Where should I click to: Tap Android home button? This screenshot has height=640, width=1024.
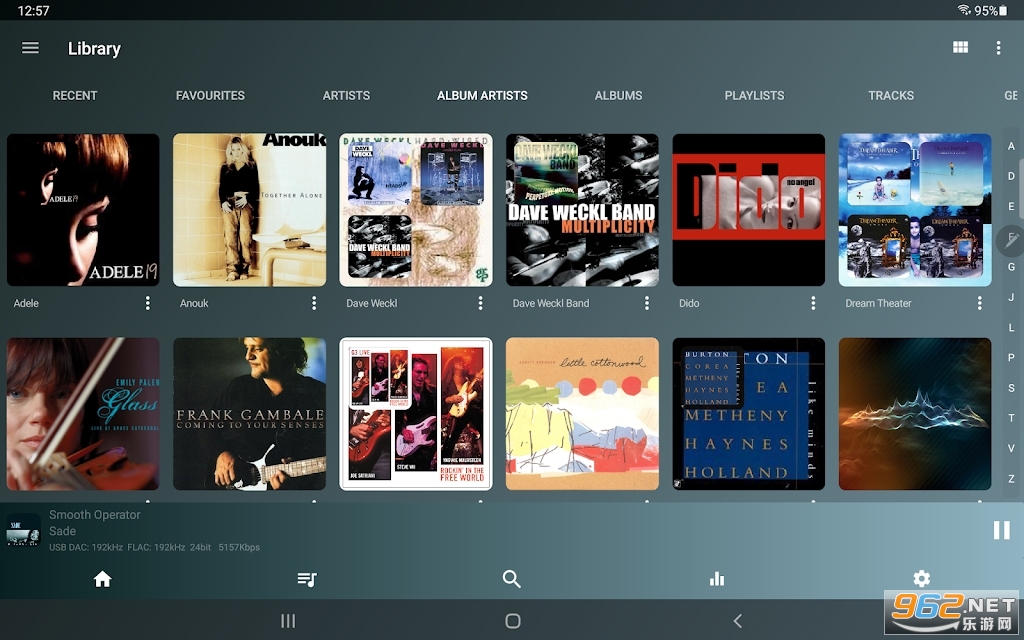[513, 620]
